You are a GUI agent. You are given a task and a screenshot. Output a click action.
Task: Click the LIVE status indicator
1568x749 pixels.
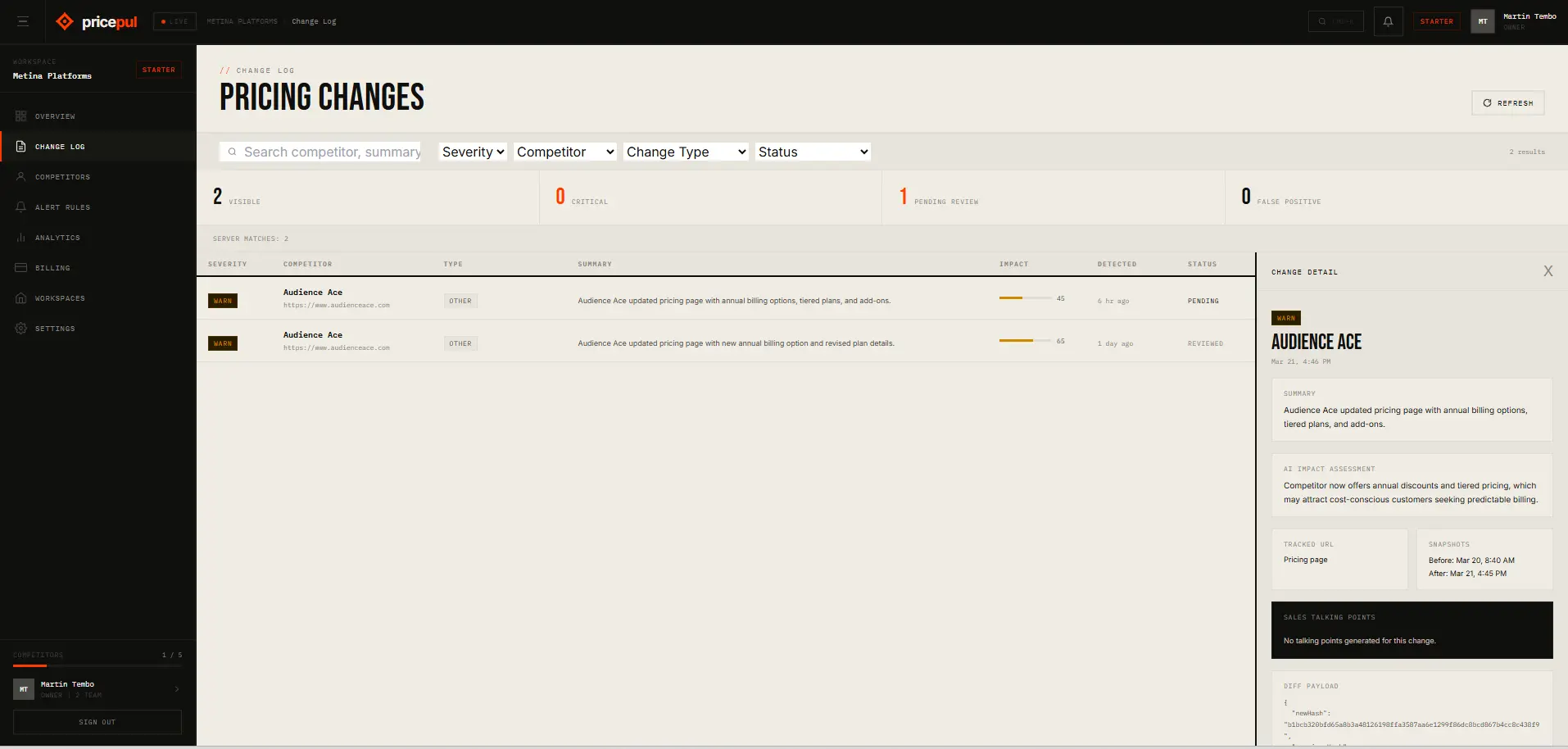click(174, 21)
